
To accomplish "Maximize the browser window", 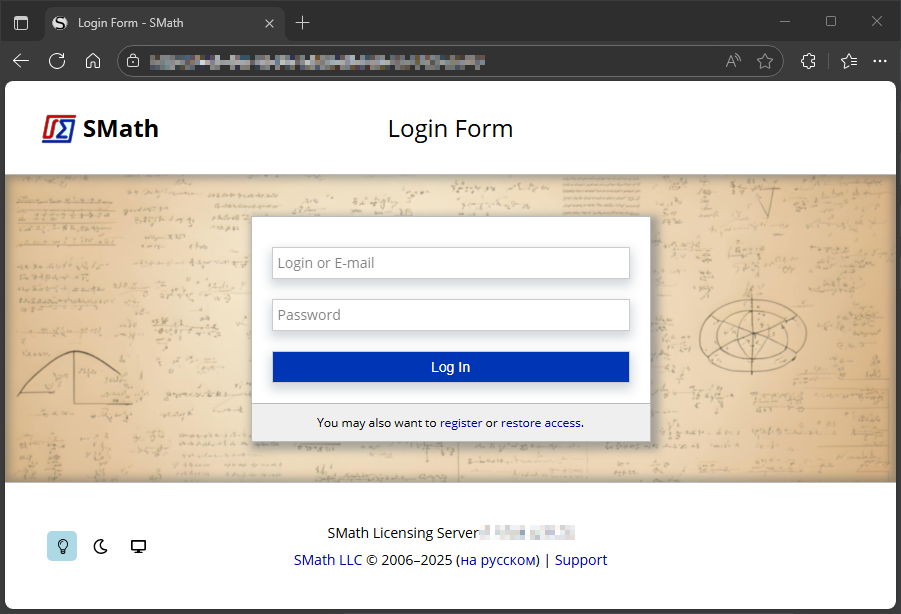I will (x=831, y=22).
